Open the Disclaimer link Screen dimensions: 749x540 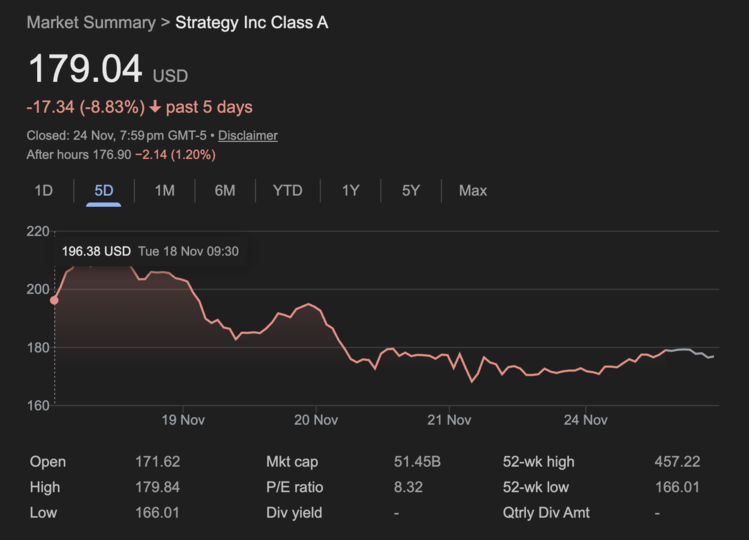click(247, 135)
